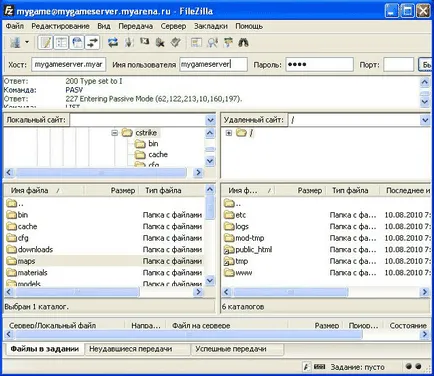Select the bin folder in local tree
Image resolution: width=434 pixels, height=376 pixels.
pos(153,144)
